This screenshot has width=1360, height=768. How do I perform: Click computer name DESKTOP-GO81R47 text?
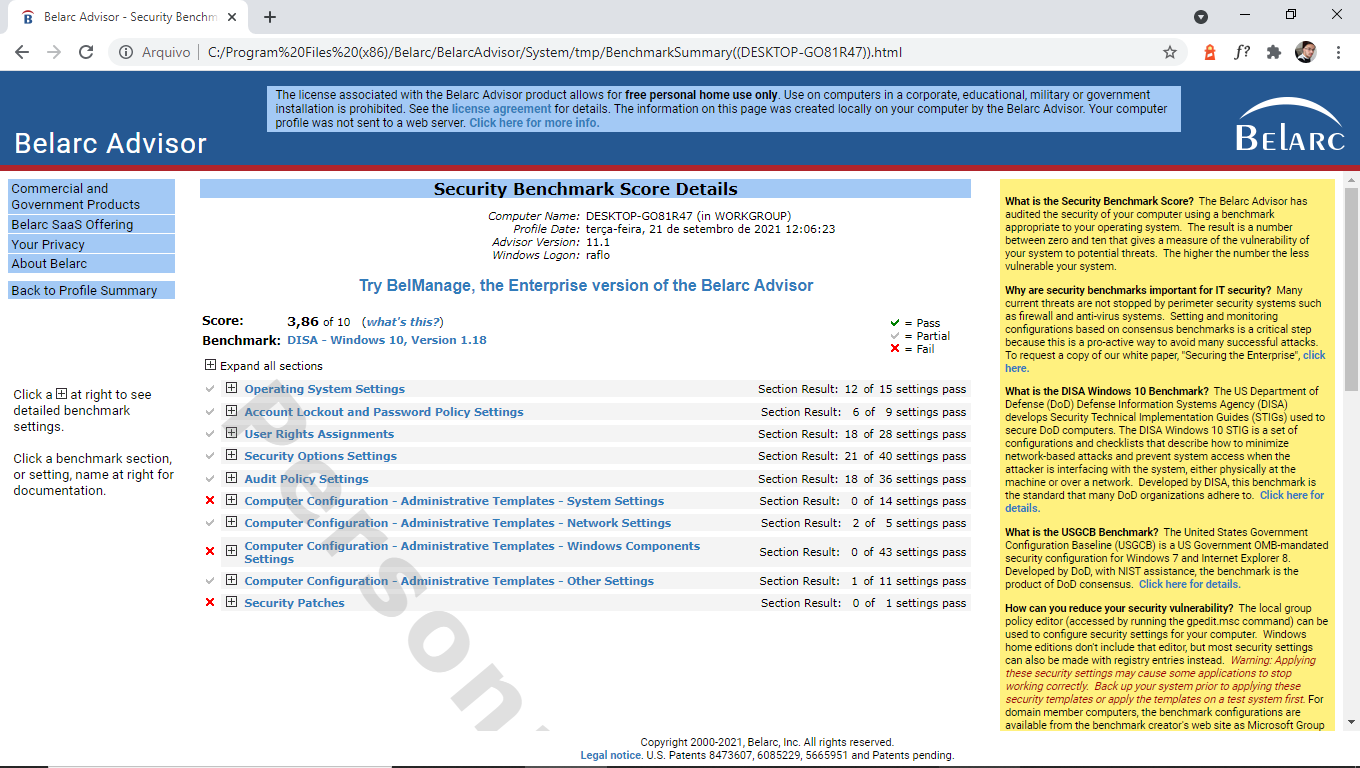[640, 216]
